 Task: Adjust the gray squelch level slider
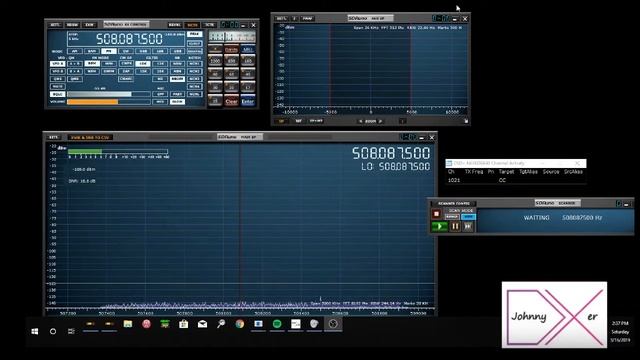[109, 94]
